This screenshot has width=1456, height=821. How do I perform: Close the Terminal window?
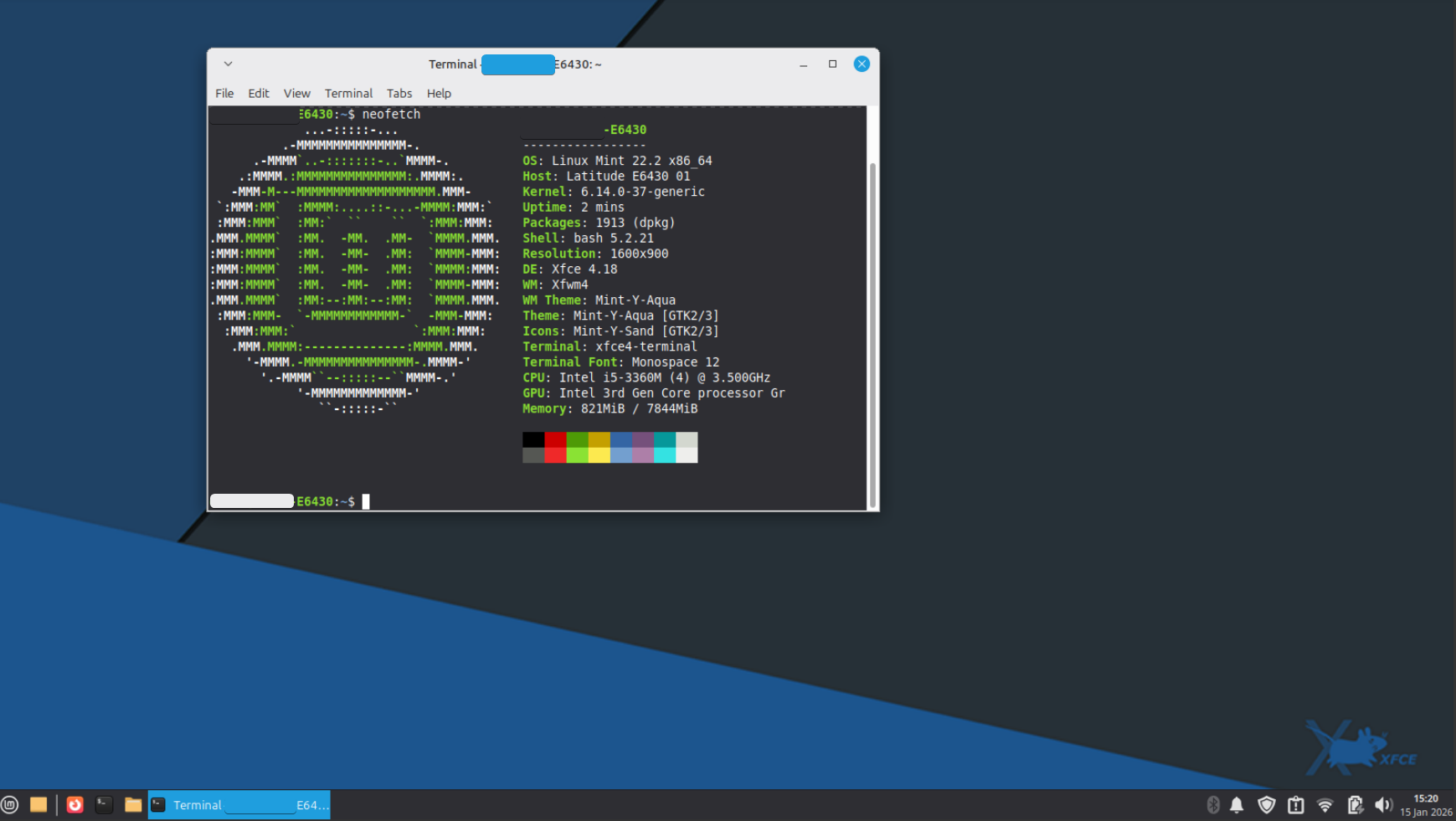pyautogui.click(x=862, y=64)
